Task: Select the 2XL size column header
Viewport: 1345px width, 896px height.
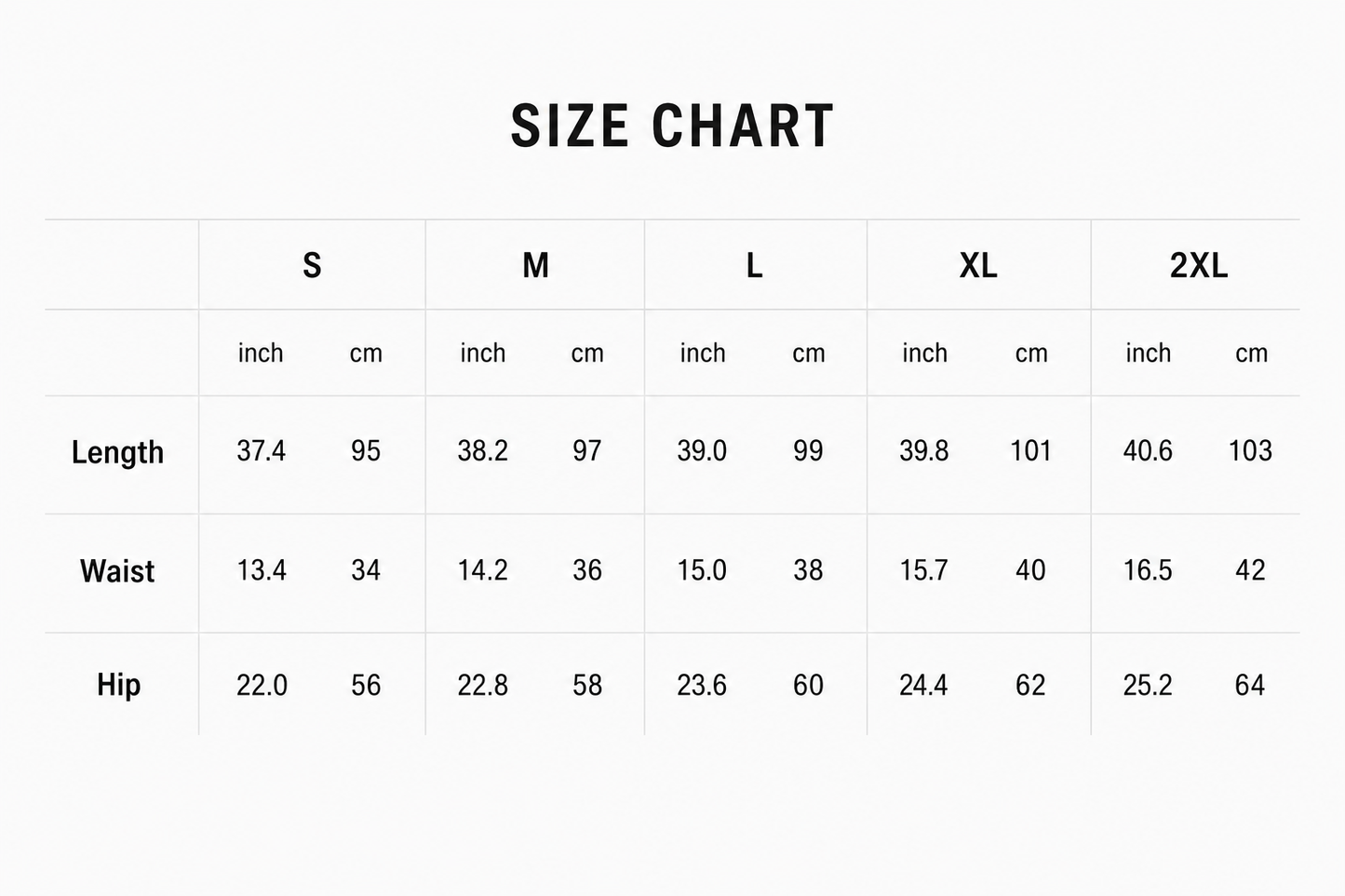Action: coord(1199,266)
